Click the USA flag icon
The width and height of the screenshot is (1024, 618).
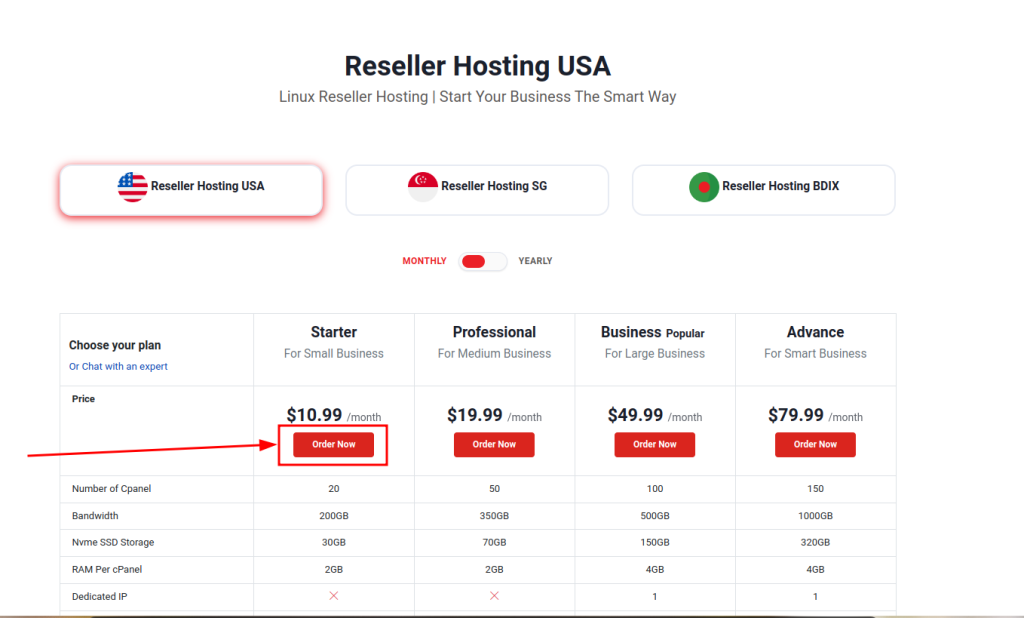point(132,187)
